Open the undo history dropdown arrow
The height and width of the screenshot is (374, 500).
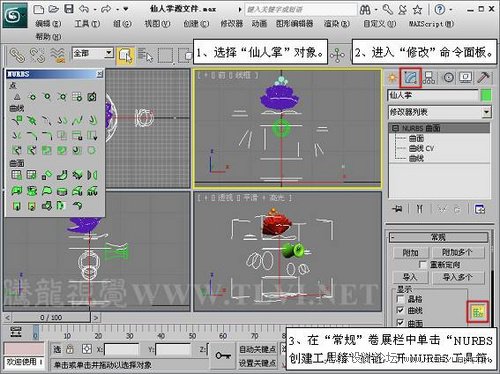[95, 9]
